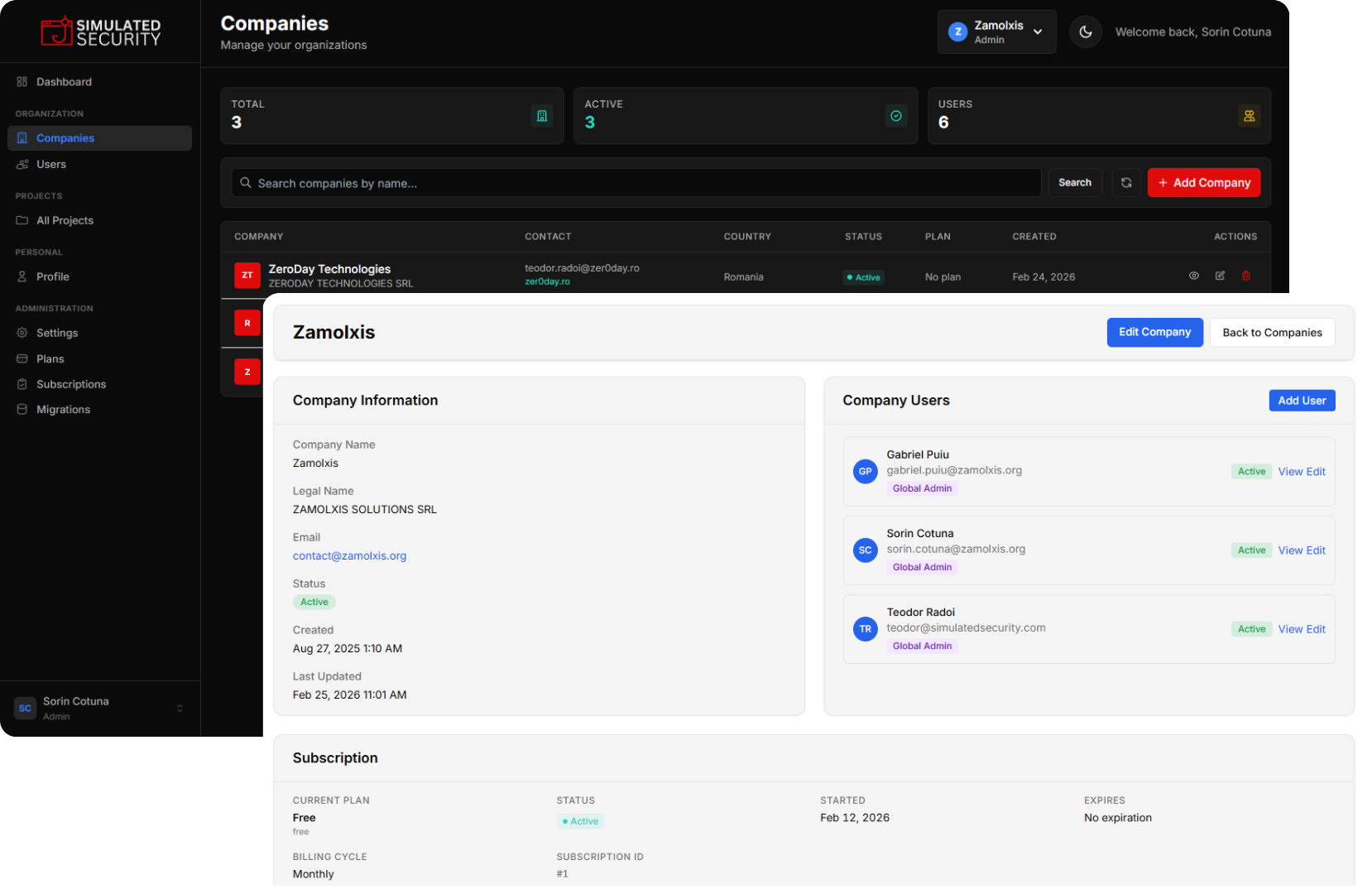Click the View link for Gabriel Puiu
The width and height of the screenshot is (1372, 894).
(x=1290, y=472)
